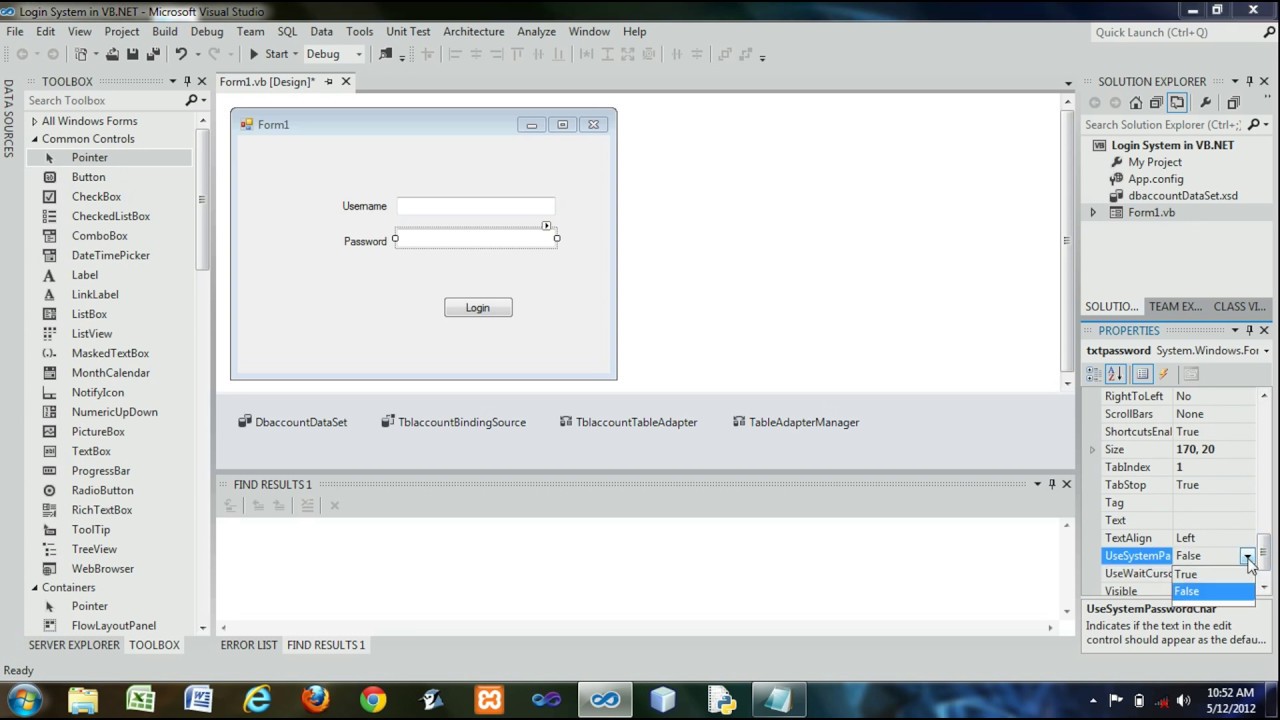Expand the All Windows Forms group

[34, 121]
